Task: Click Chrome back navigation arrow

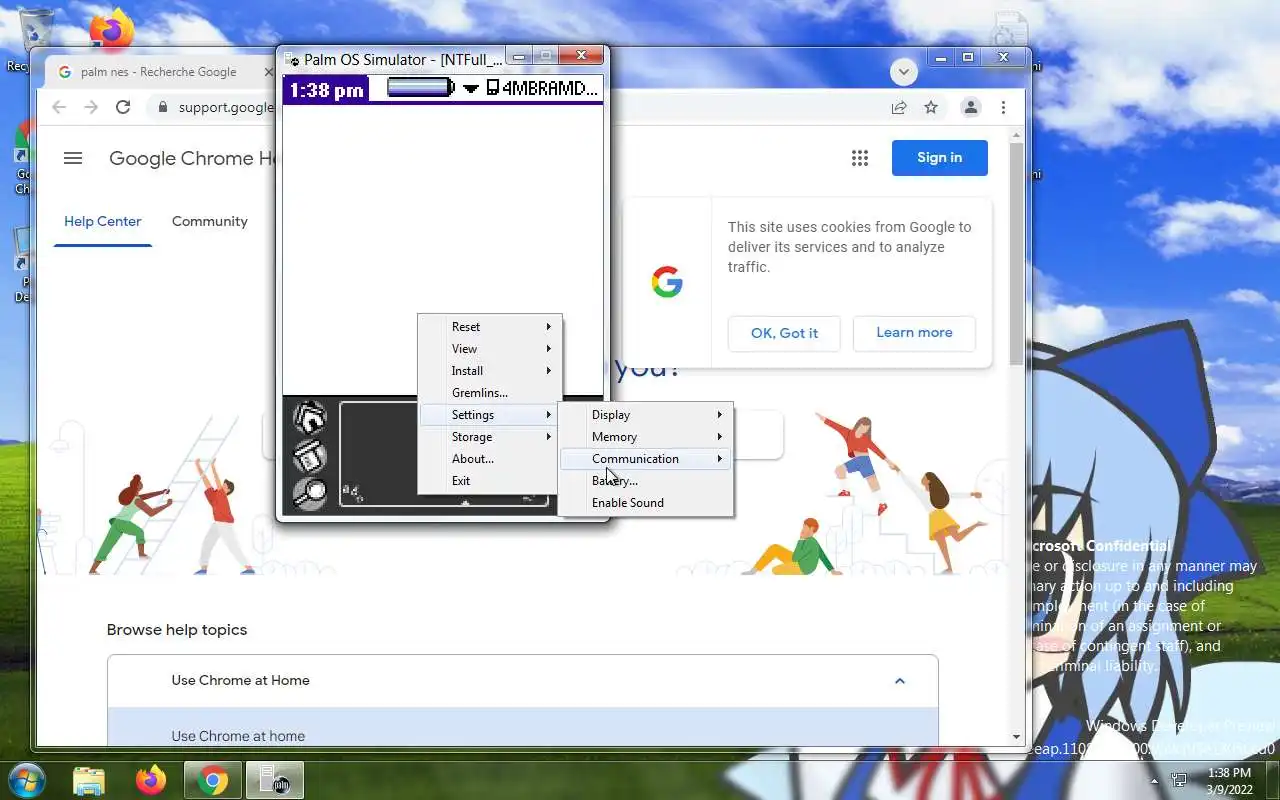Action: point(59,107)
